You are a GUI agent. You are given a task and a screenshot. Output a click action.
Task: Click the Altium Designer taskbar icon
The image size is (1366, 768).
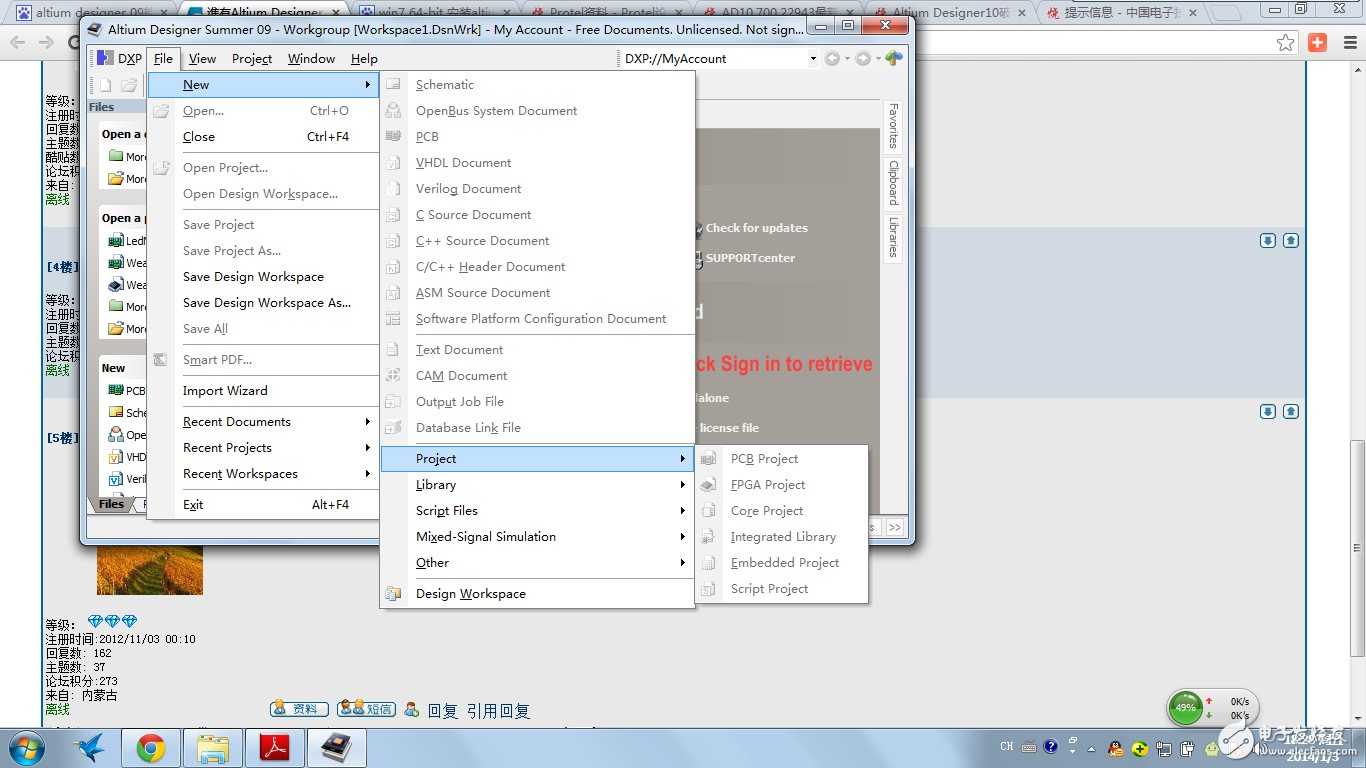coord(336,748)
